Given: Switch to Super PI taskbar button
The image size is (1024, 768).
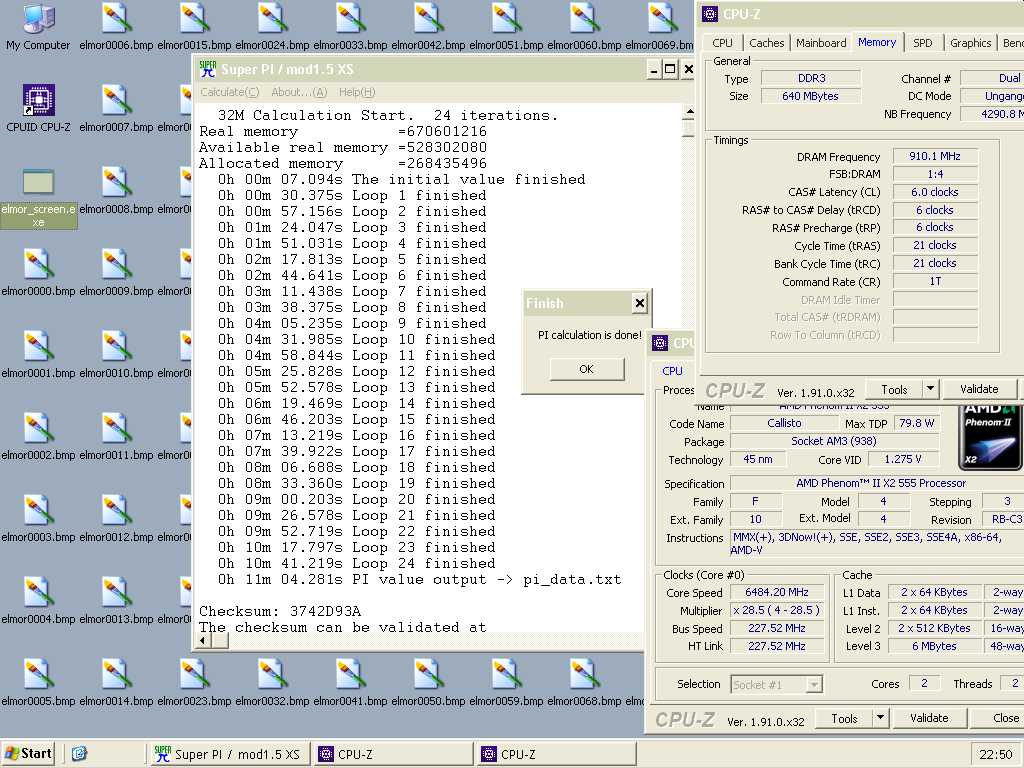Looking at the screenshot, I should tap(229, 754).
